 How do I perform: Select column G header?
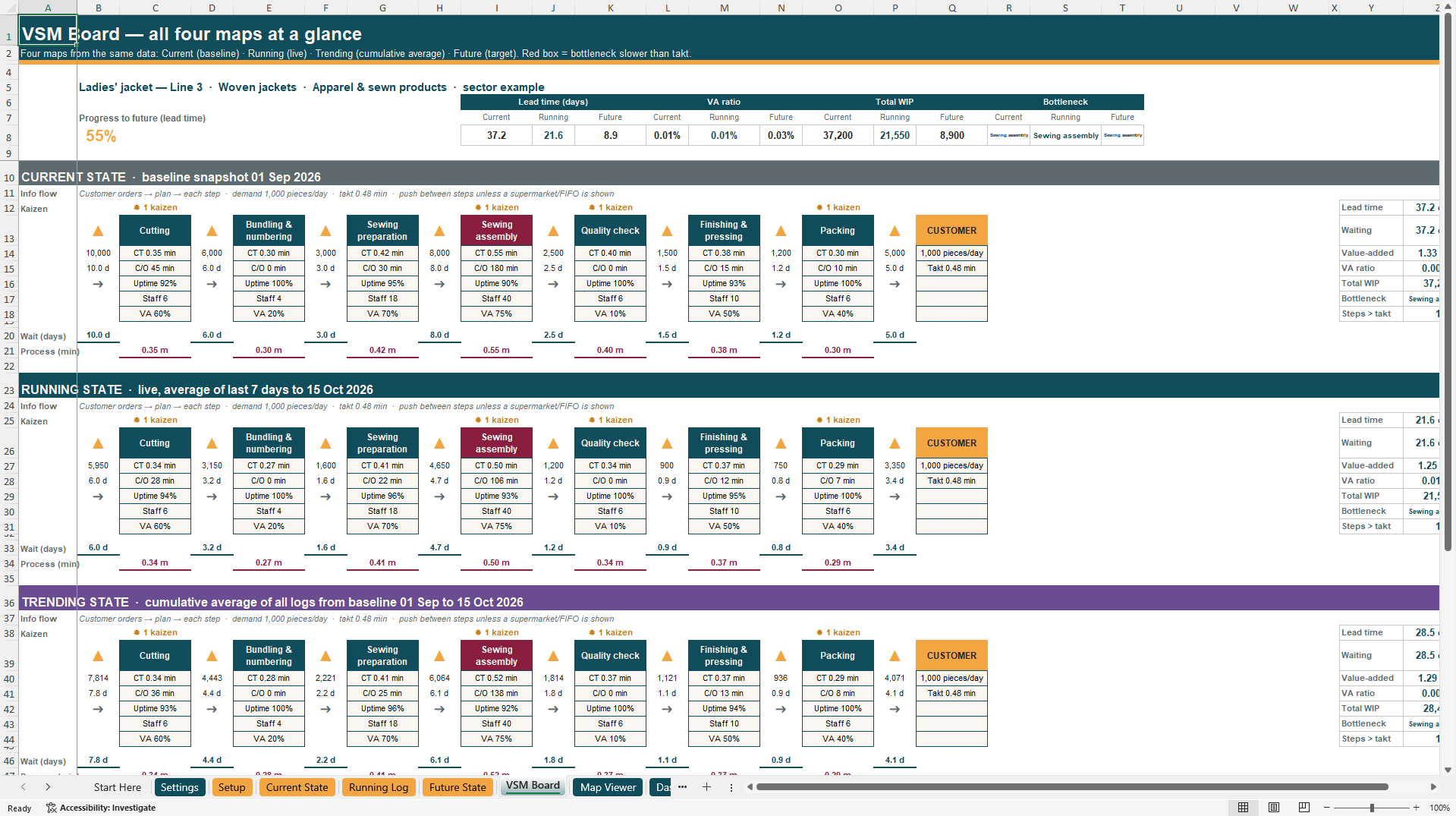[382, 8]
